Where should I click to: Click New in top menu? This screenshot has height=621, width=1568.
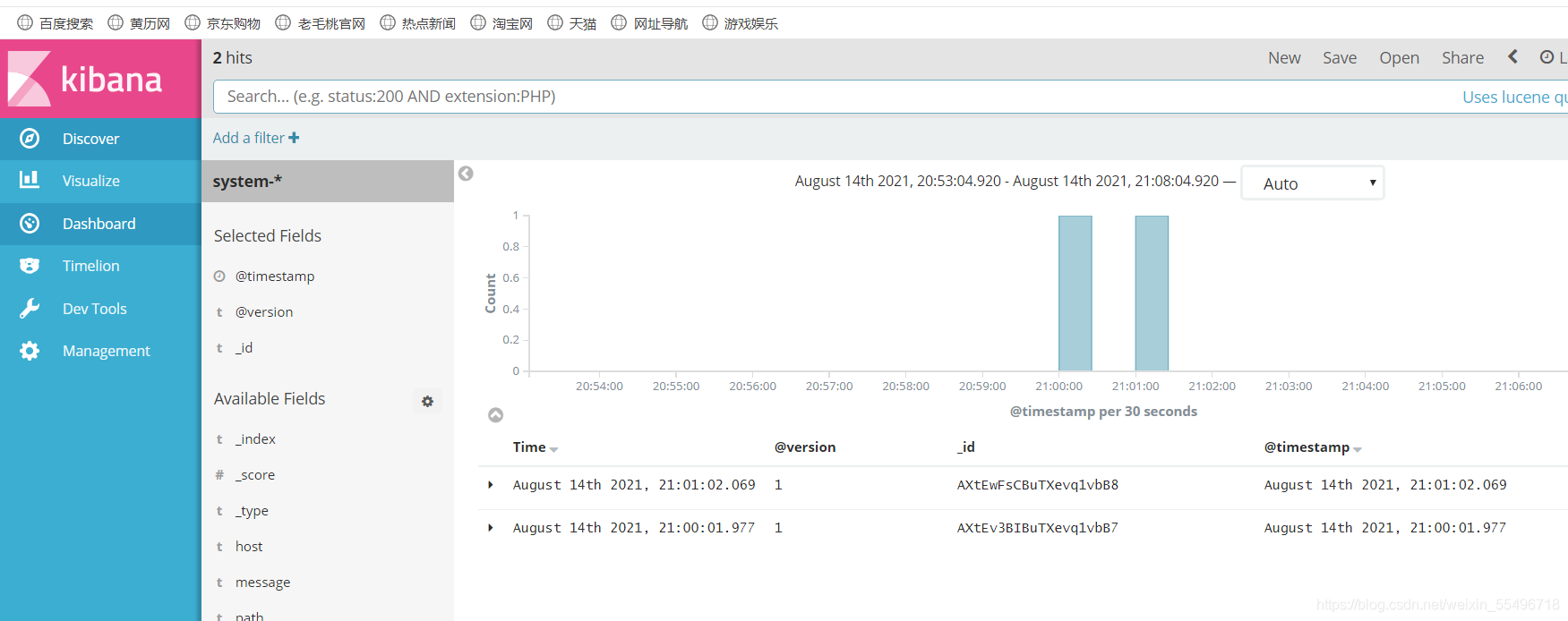pyautogui.click(x=1284, y=57)
